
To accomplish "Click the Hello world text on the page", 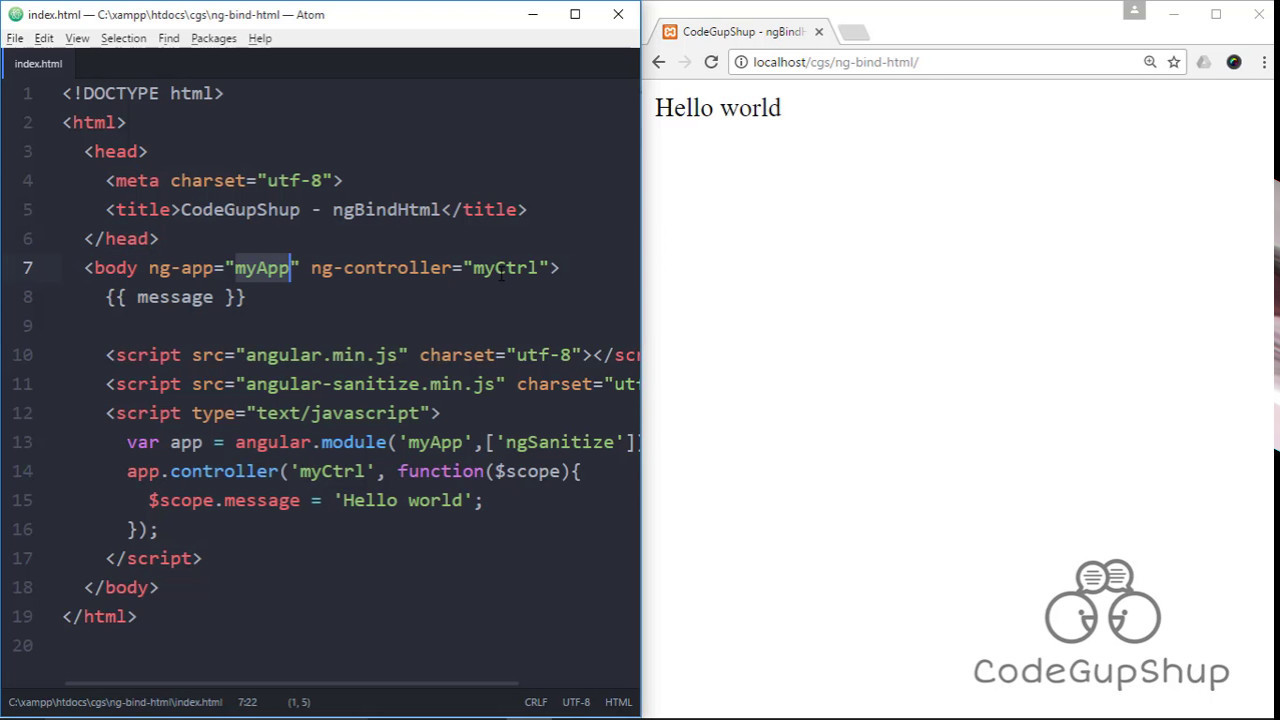I will pos(718,108).
